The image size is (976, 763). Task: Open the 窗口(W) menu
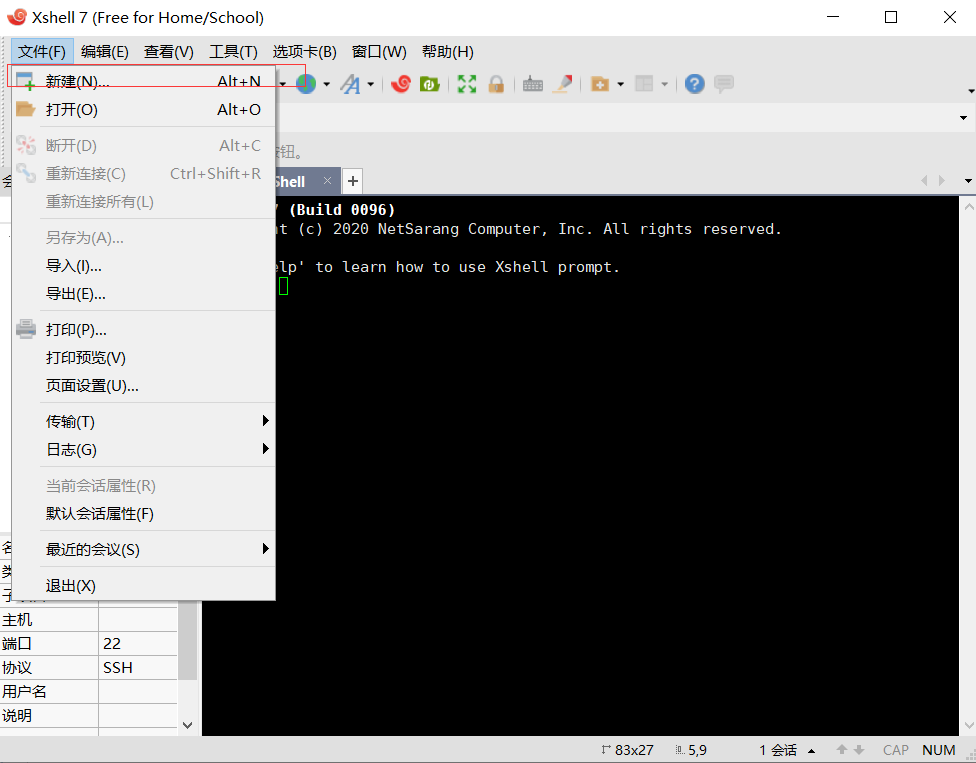pyautogui.click(x=379, y=52)
